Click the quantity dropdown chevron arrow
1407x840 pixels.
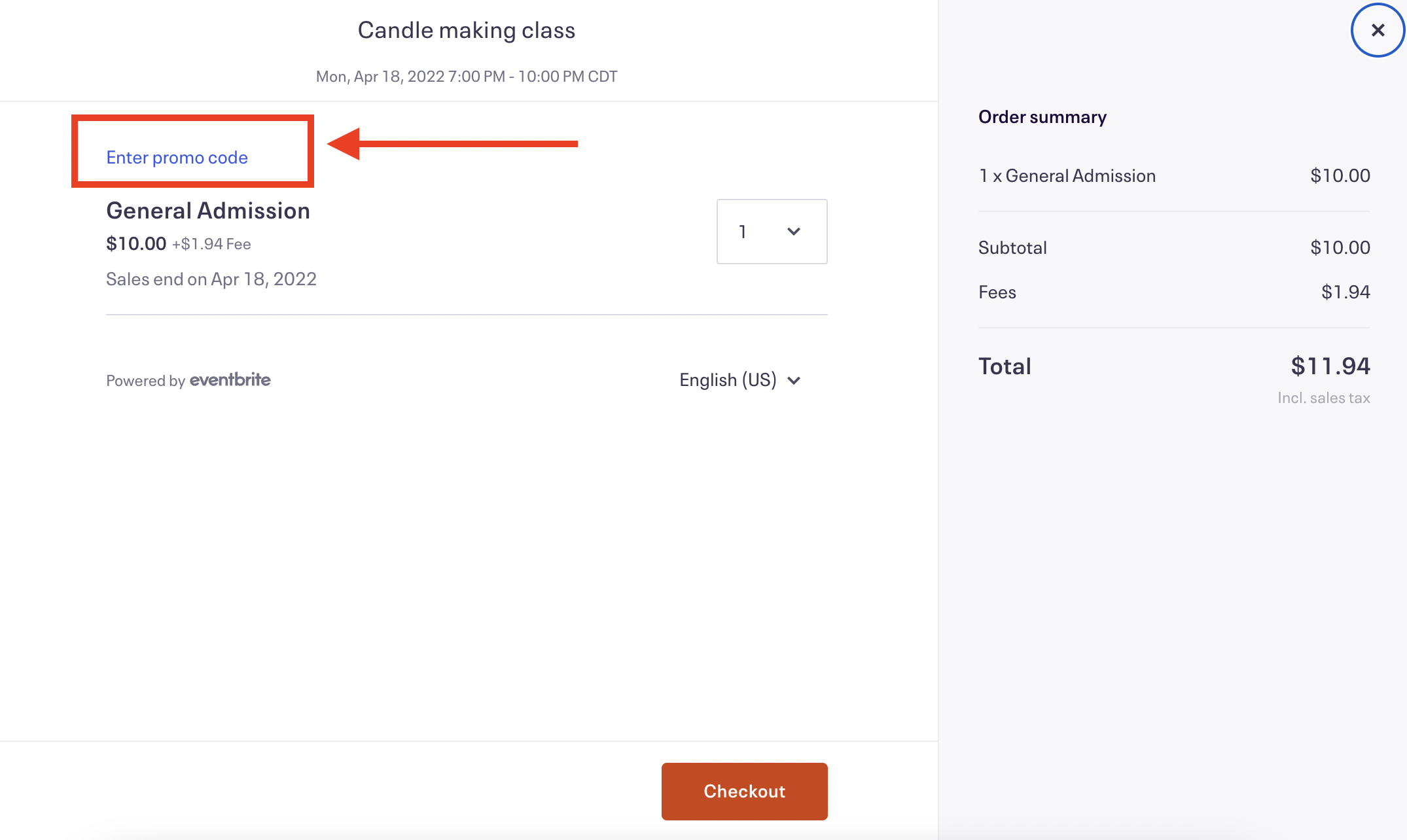point(794,232)
